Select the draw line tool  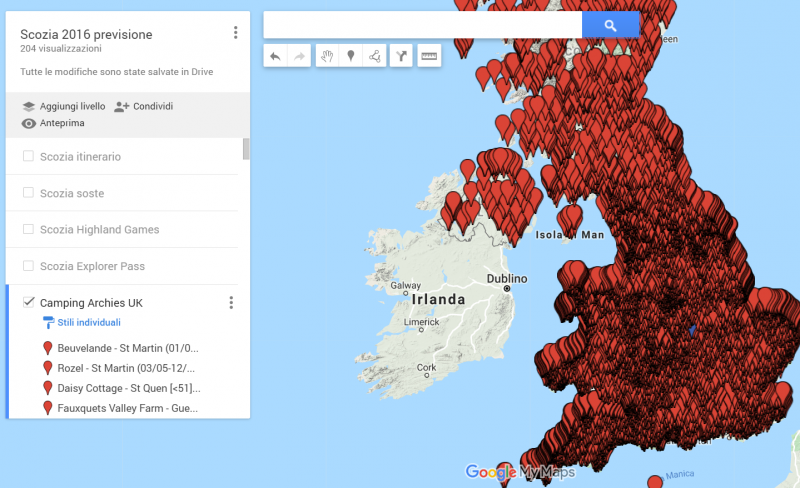pyautogui.click(x=374, y=57)
